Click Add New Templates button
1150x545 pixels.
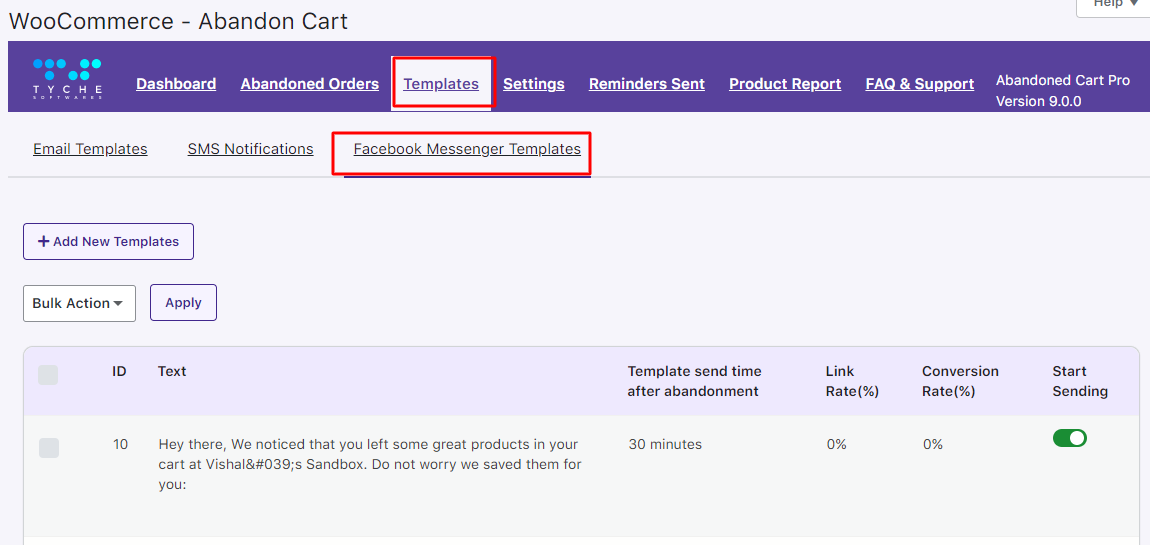109,241
